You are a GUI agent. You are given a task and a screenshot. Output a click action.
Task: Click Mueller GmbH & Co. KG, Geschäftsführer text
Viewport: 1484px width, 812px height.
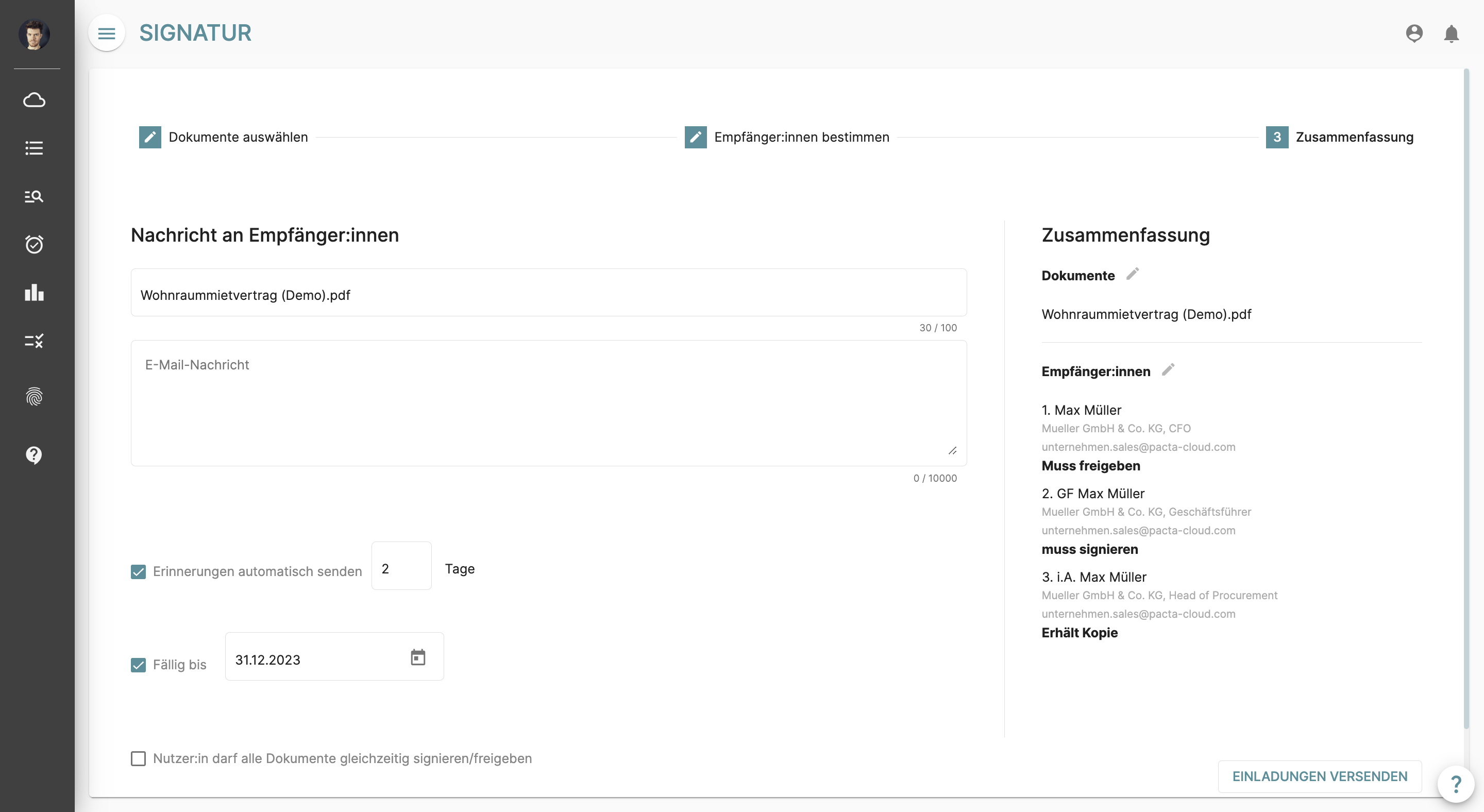click(1146, 512)
